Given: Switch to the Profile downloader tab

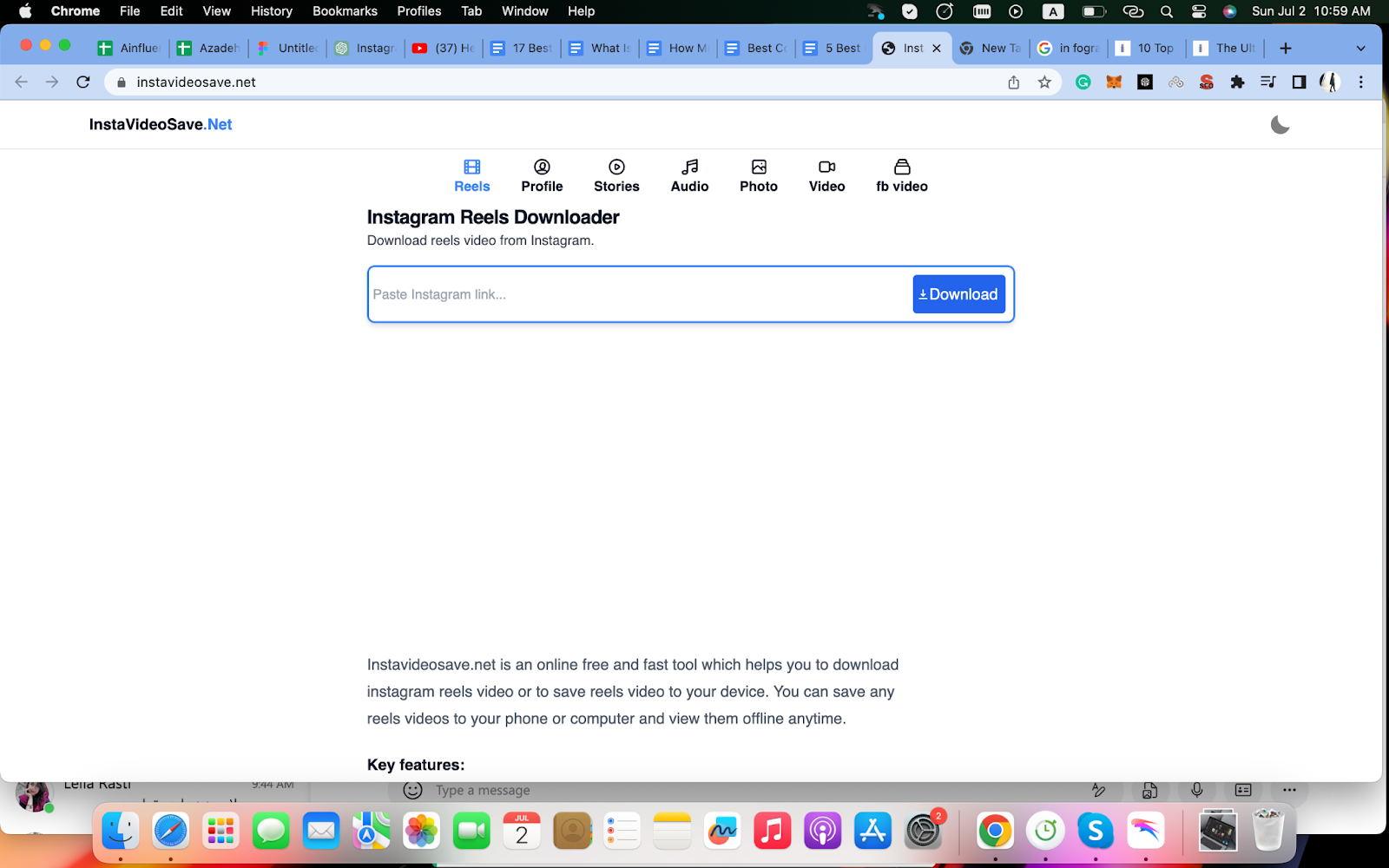Looking at the screenshot, I should (x=542, y=176).
